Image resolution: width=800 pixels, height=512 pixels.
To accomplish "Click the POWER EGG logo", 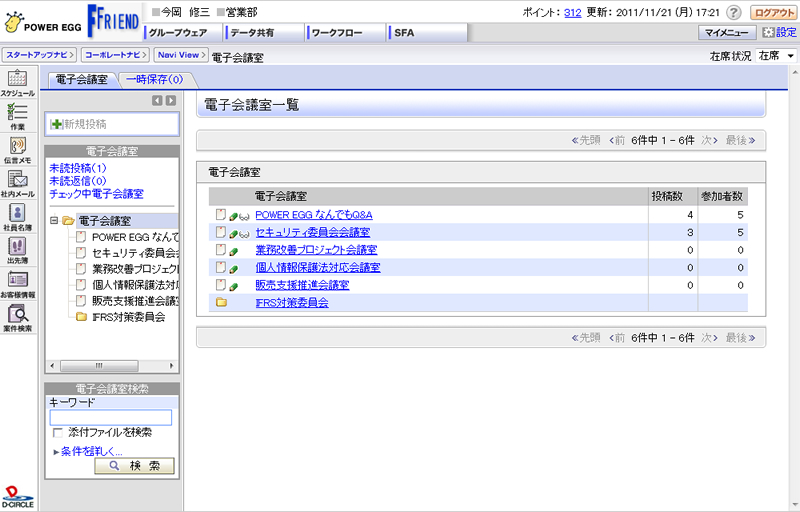I will (42, 23).
